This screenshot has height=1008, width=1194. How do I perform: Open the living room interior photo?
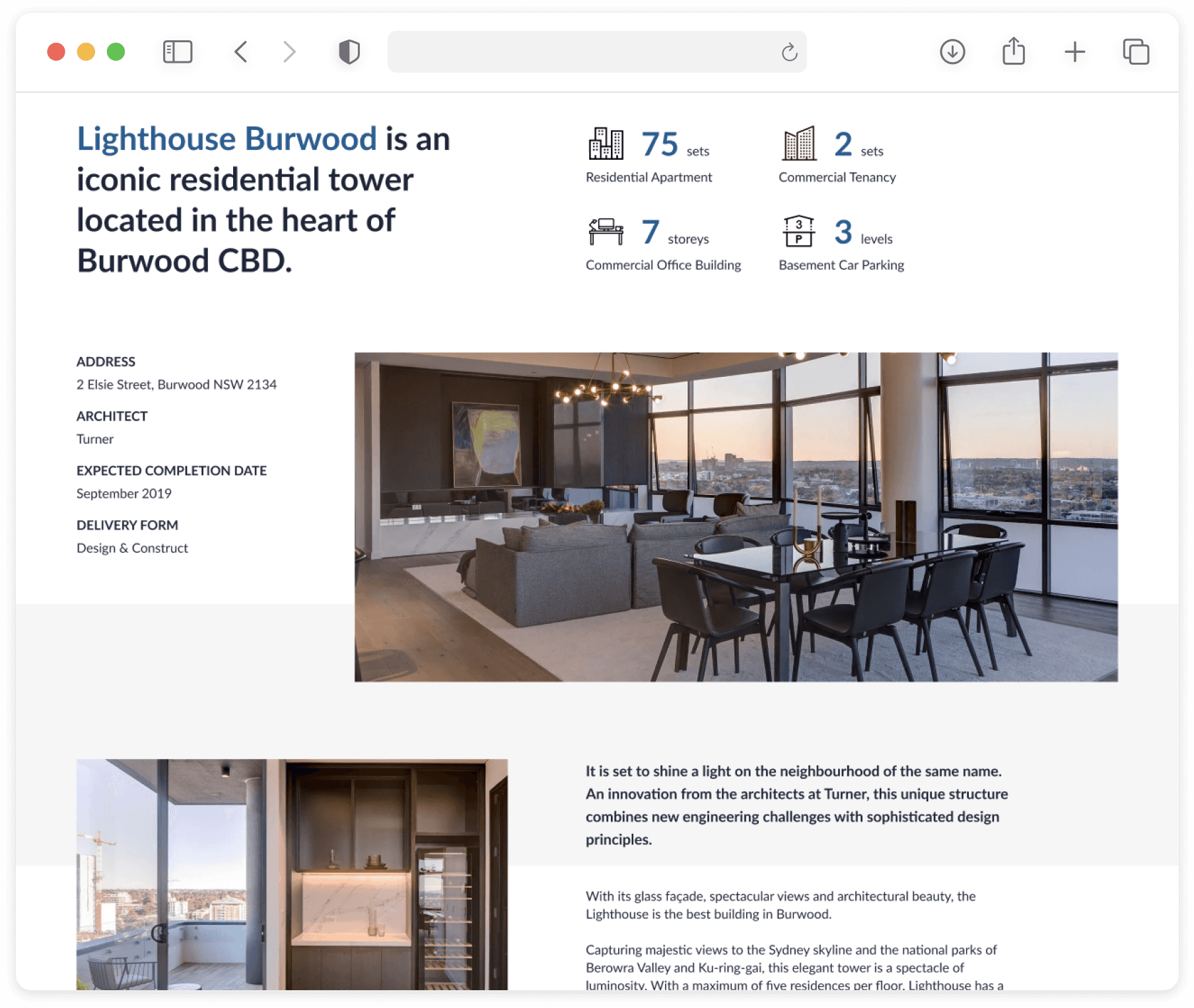click(x=736, y=517)
